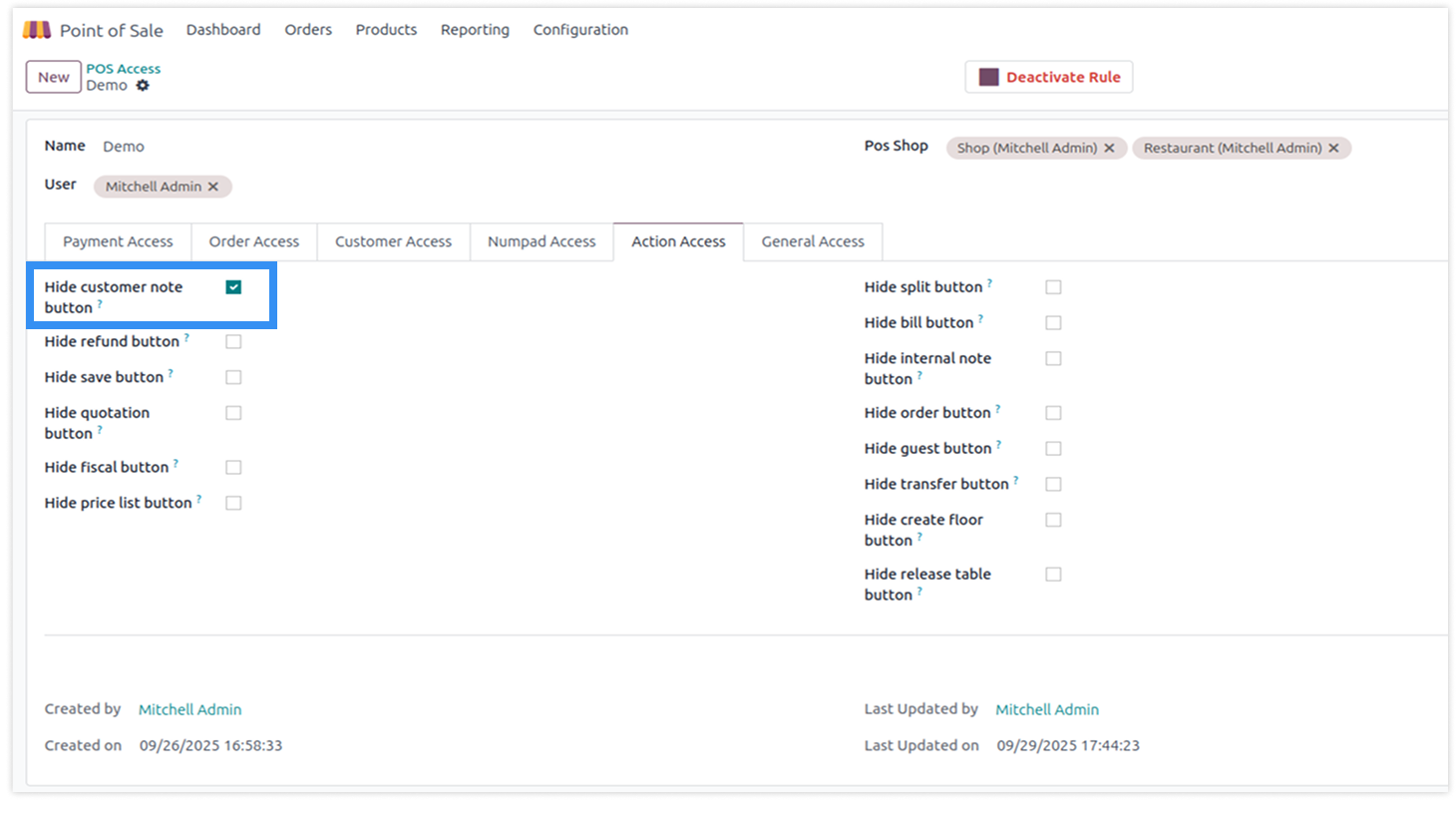Open the Configuration menu

(x=580, y=30)
